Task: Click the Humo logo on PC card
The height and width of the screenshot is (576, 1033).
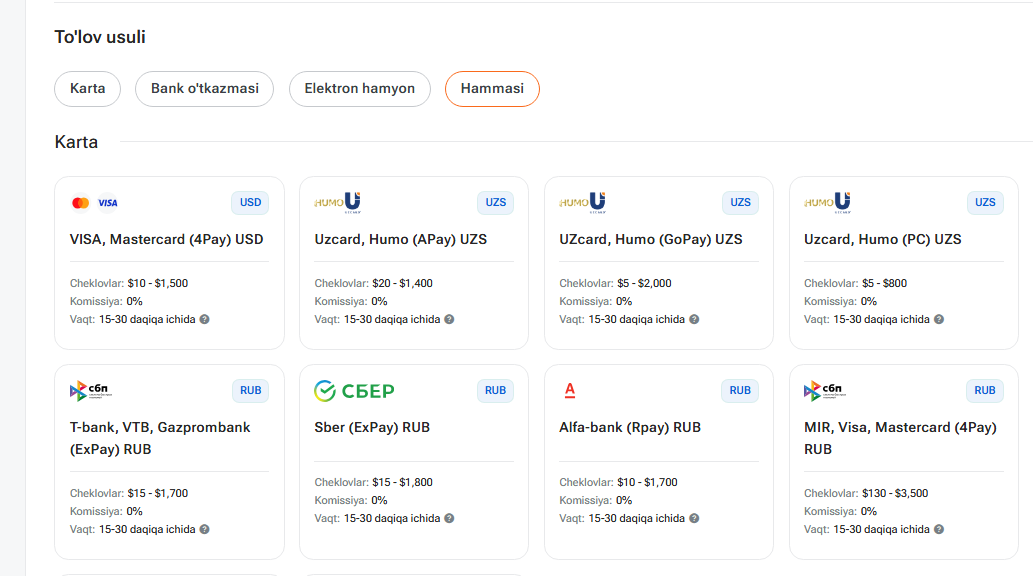Action: coord(827,202)
